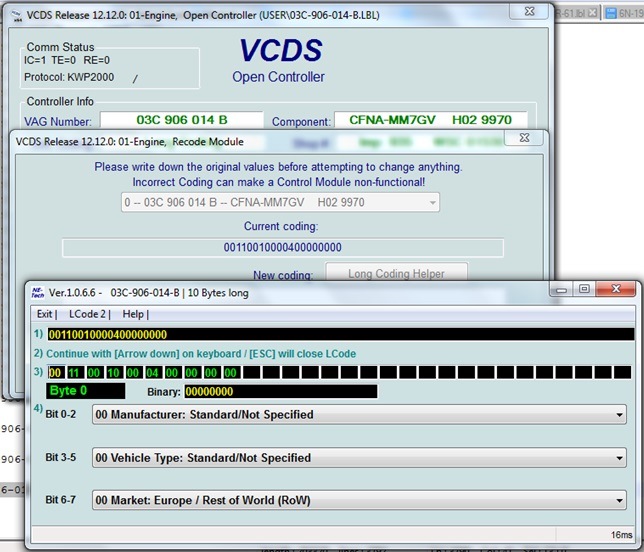This screenshot has height=552, width=644.
Task: Click the long coding string input field in row 1
Action: click(340, 334)
